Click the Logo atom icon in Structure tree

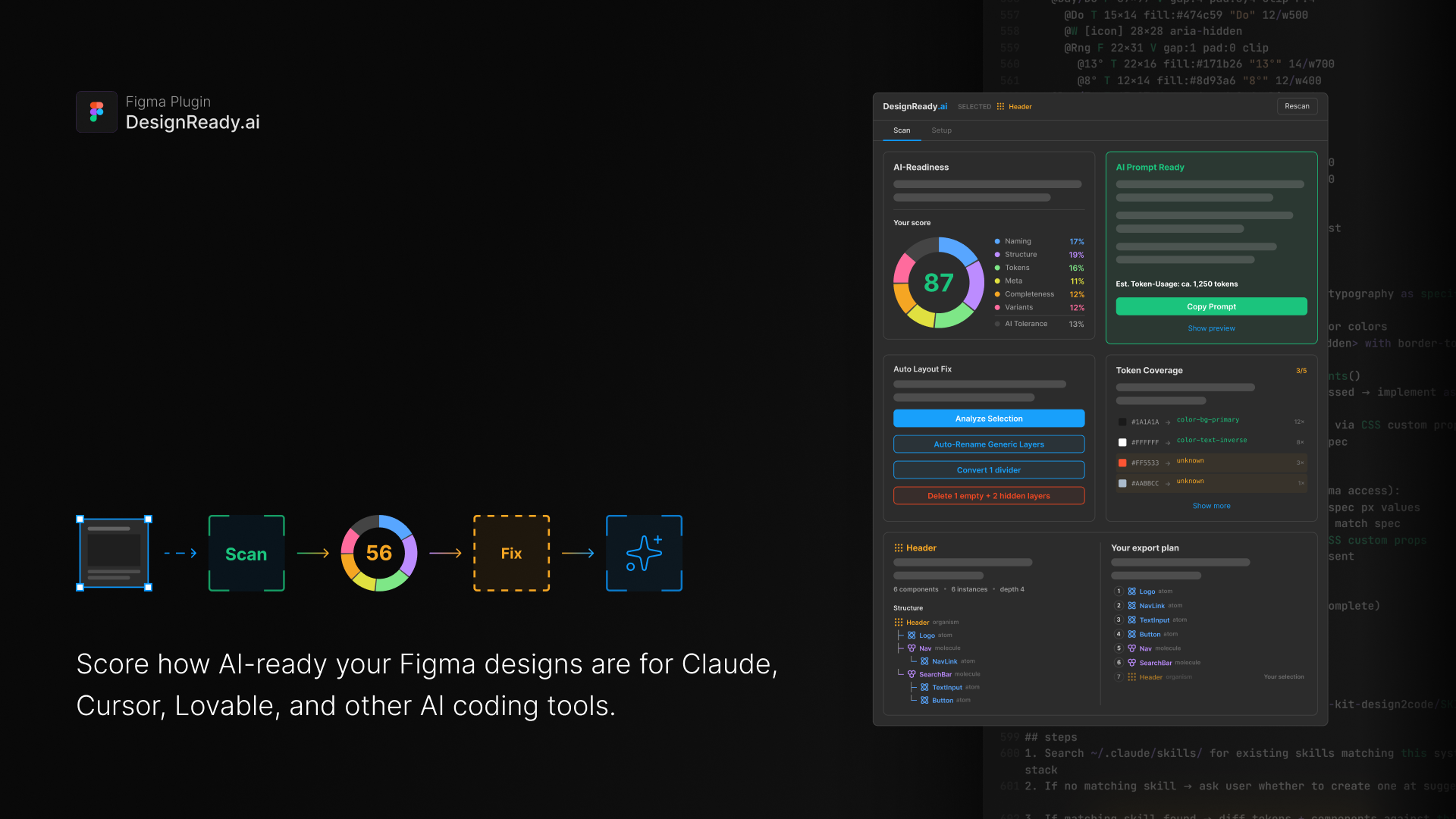[x=912, y=635]
